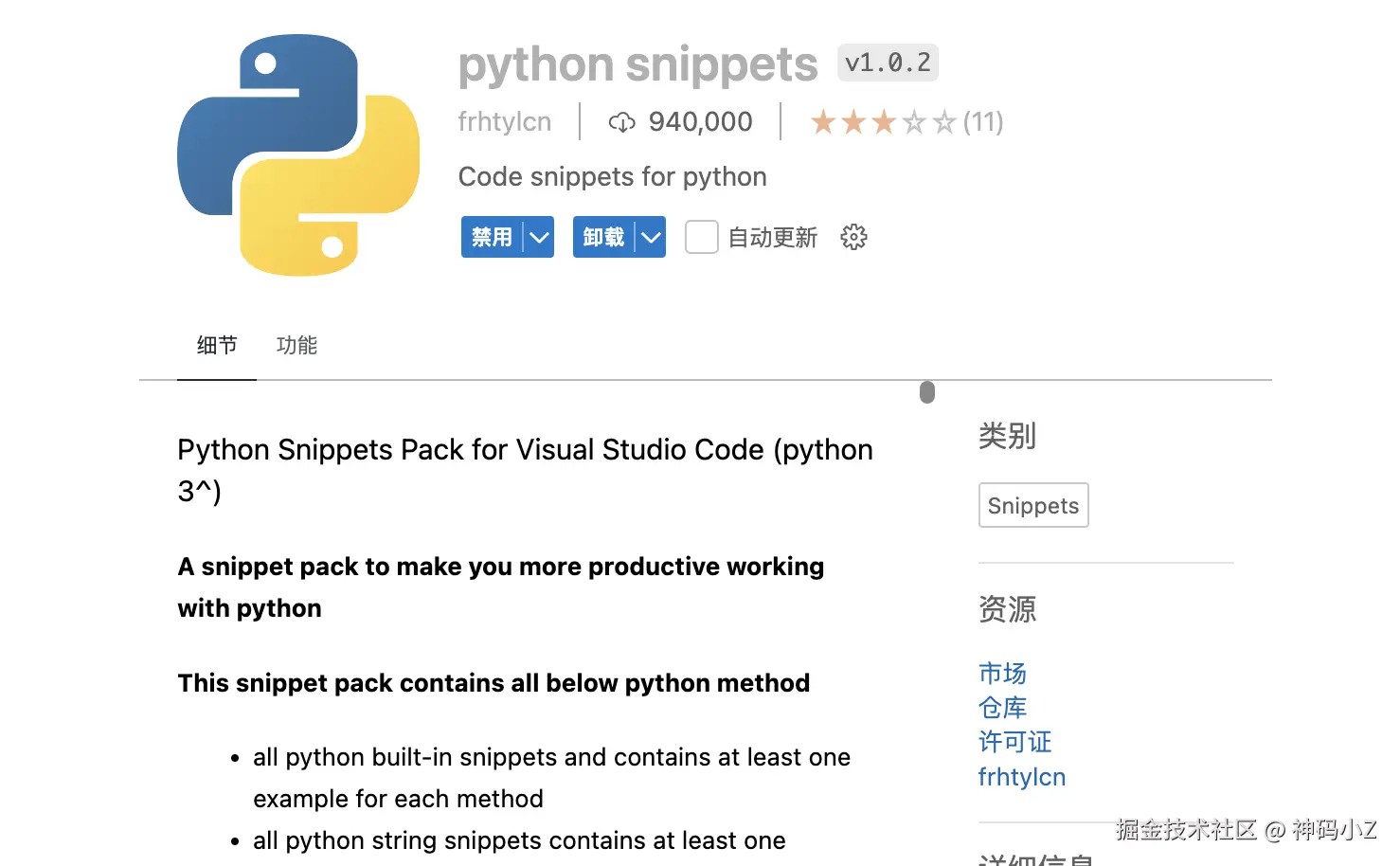Toggle the 自动更新 checkbox
1400x866 pixels.
[701, 237]
